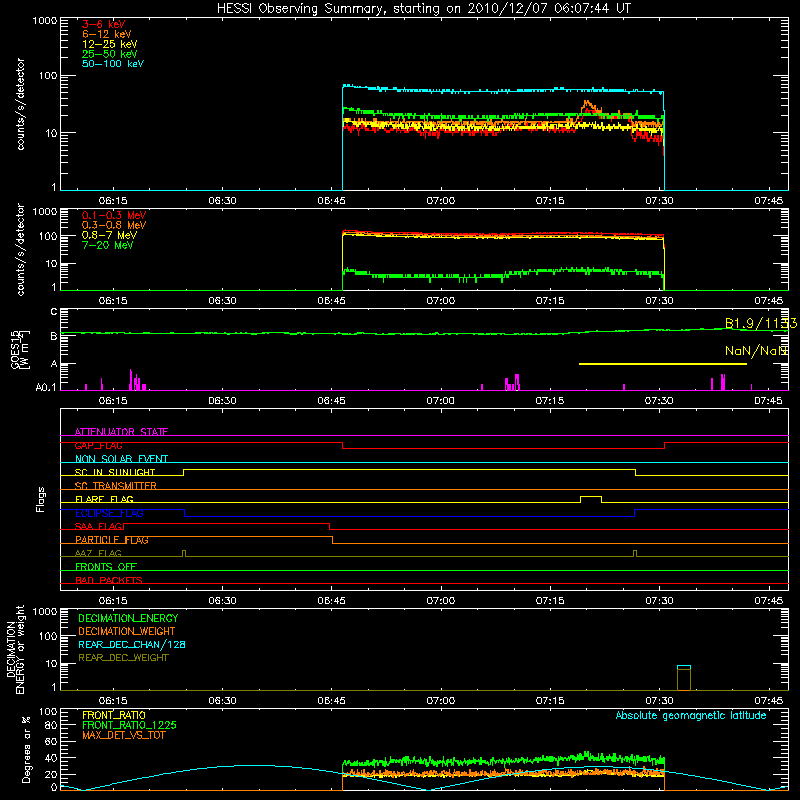Image resolution: width=800 pixels, height=800 pixels.
Task: Select the FLARE_FLAG label
Action: pyautogui.click(x=104, y=499)
